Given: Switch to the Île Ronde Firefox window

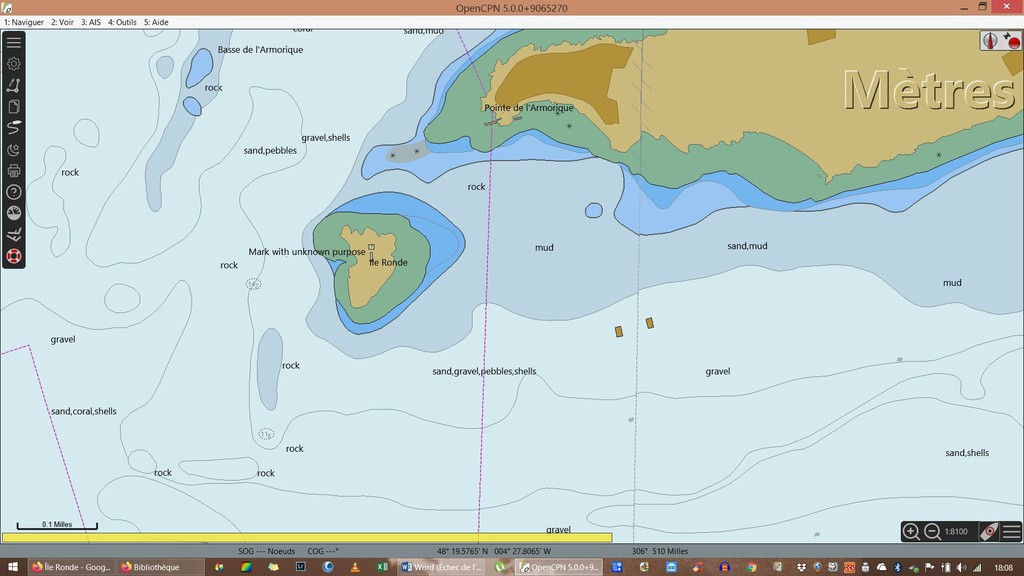Looking at the screenshot, I should pos(72,567).
